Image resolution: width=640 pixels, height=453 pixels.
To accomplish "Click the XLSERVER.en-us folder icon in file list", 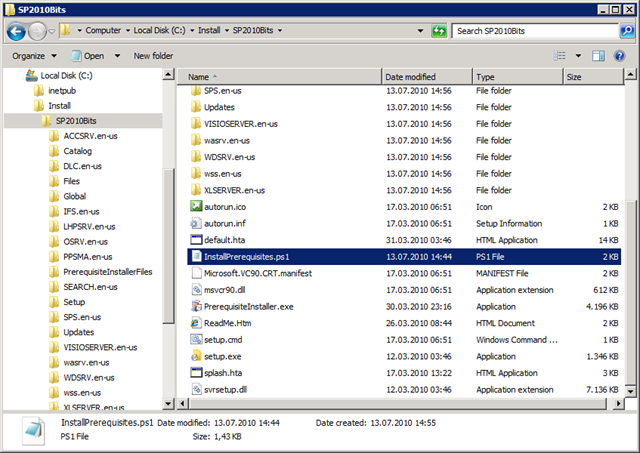I will 196,190.
